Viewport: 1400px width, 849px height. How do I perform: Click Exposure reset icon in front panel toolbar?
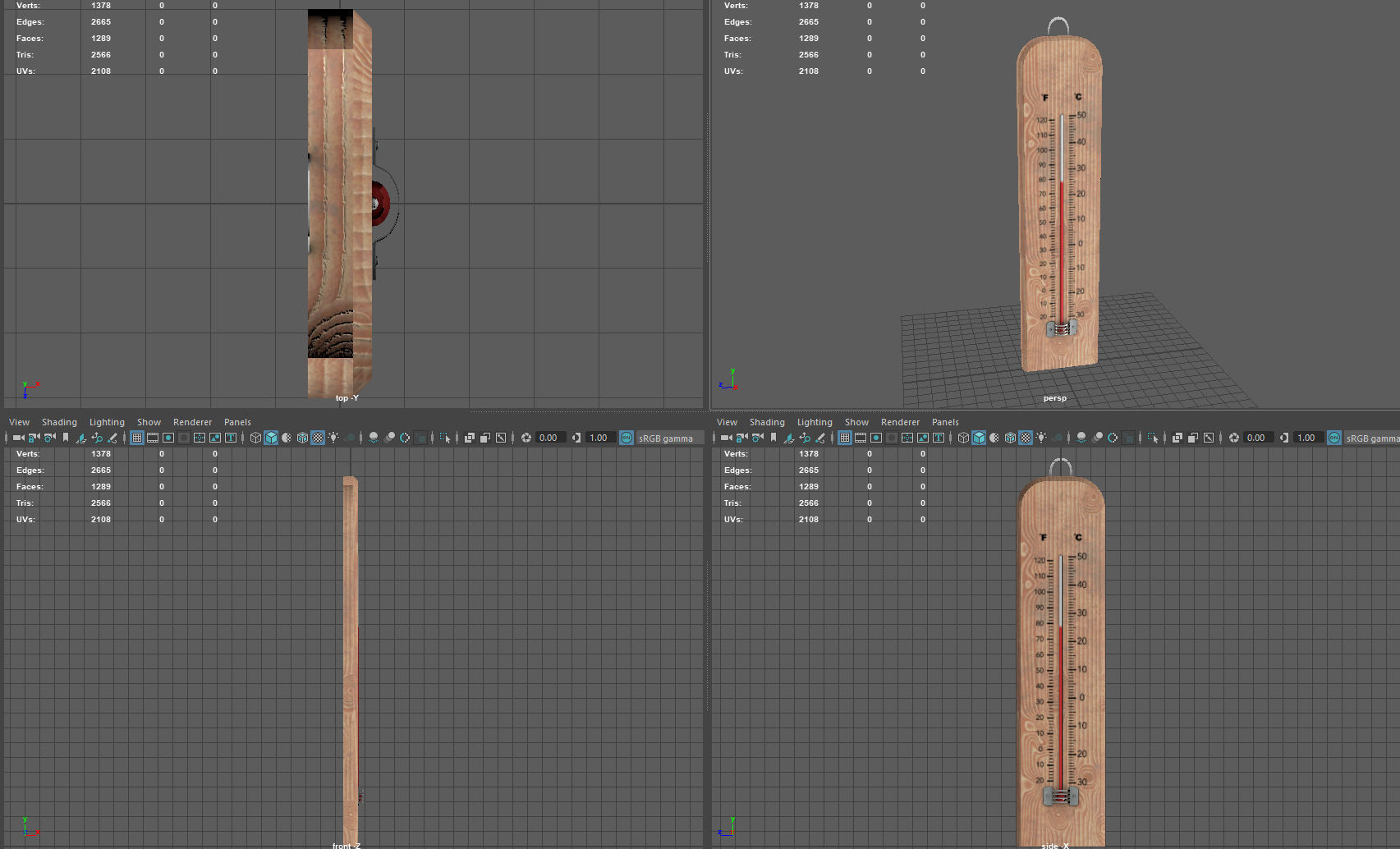[526, 438]
